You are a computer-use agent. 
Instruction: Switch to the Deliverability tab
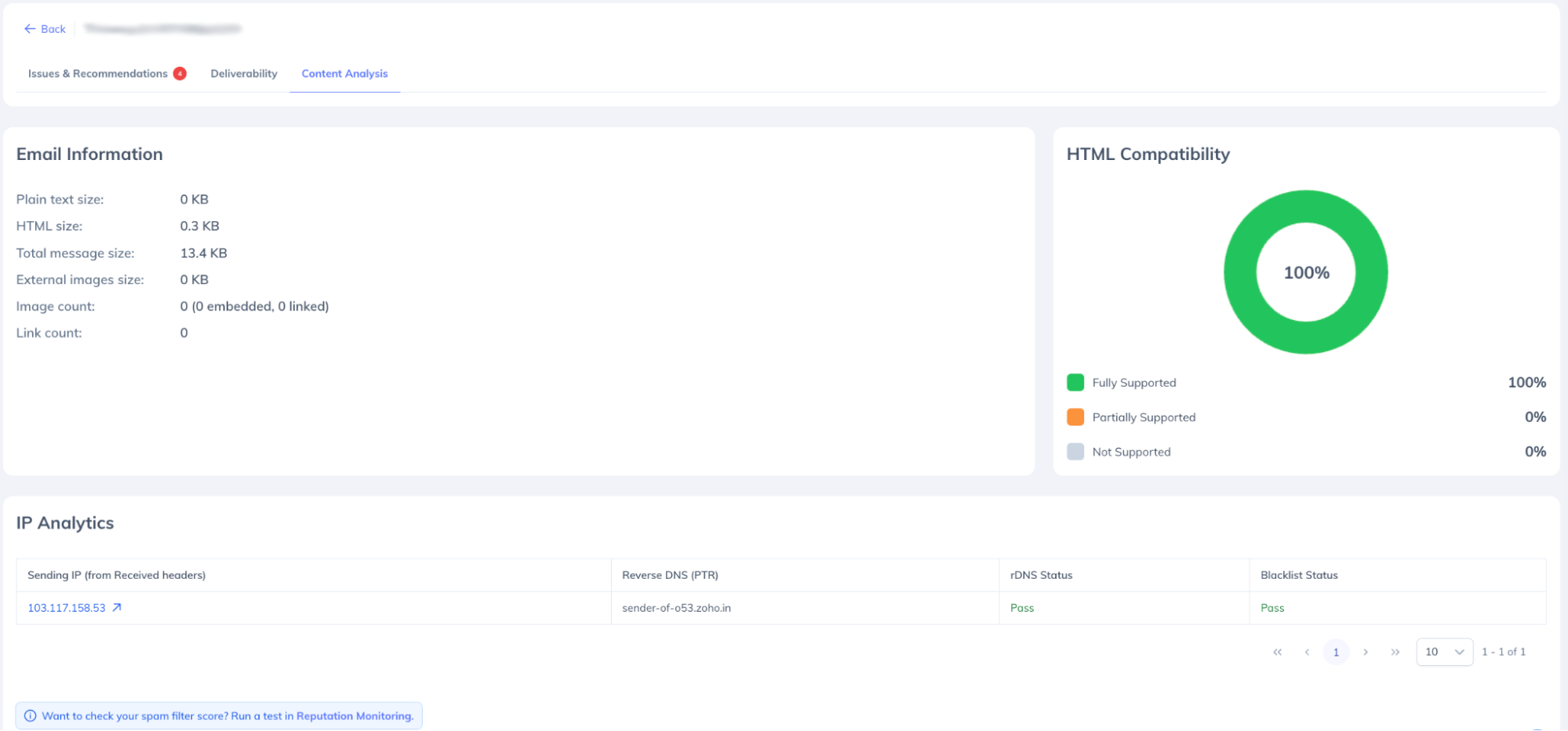point(244,74)
